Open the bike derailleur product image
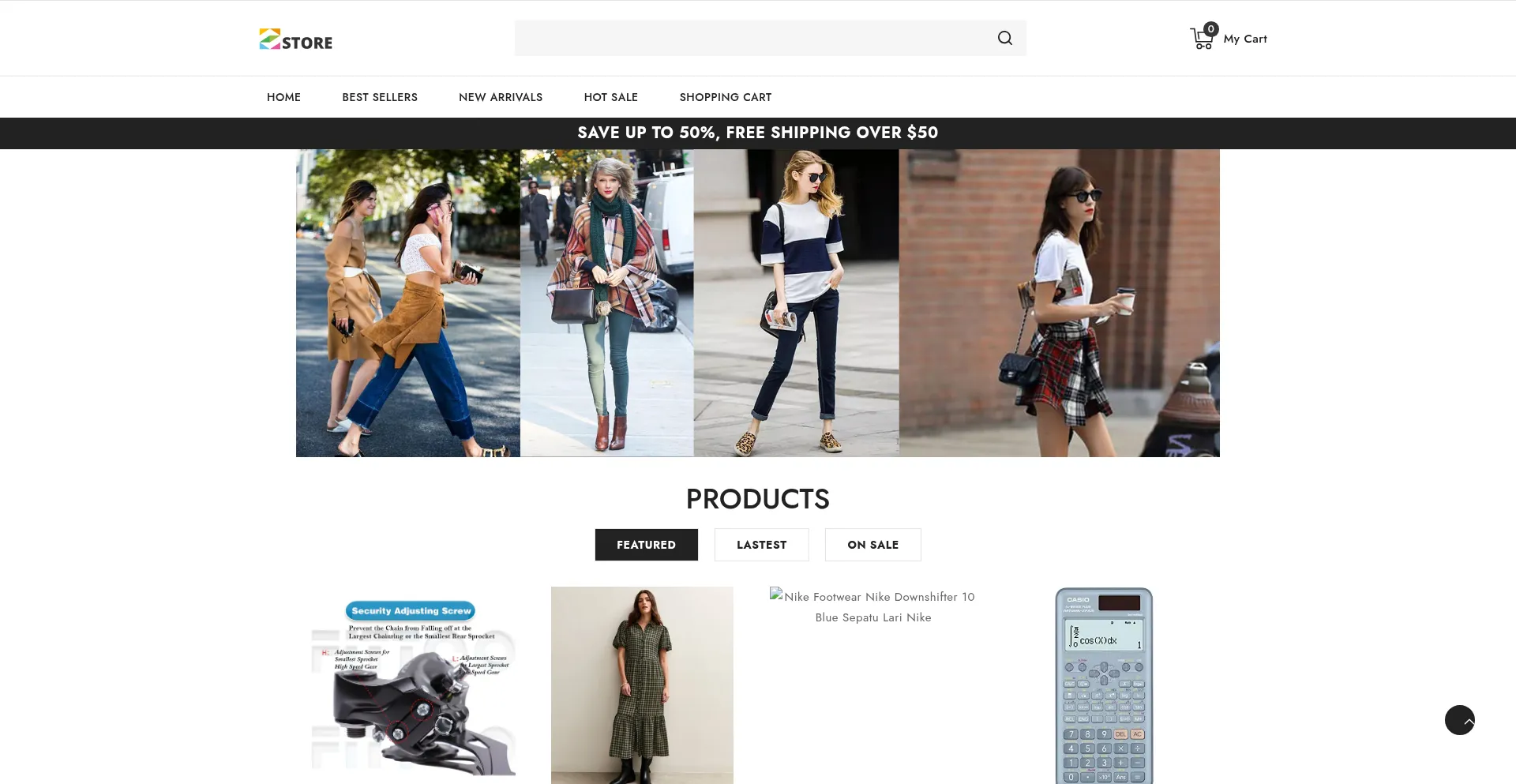This screenshot has width=1516, height=784. coord(414,687)
